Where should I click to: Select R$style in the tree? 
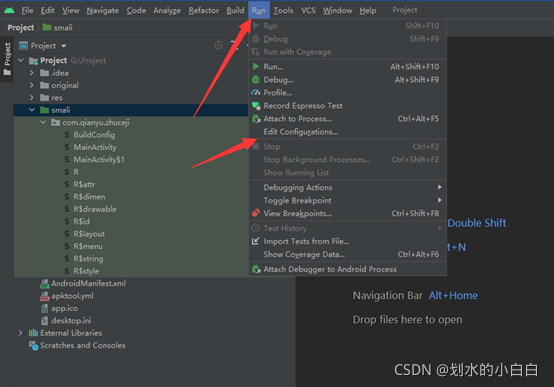click(86, 271)
